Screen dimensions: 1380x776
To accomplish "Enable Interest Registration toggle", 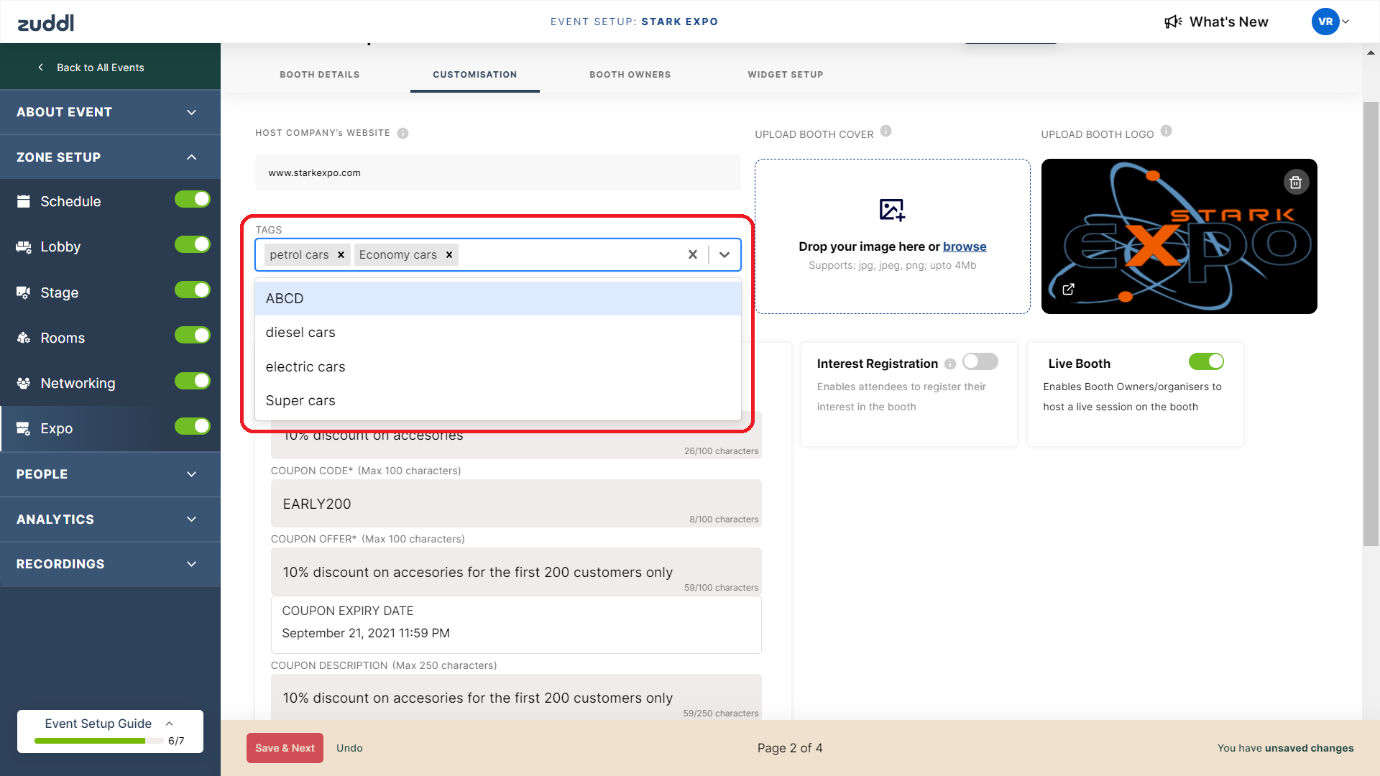I will pyautogui.click(x=980, y=362).
